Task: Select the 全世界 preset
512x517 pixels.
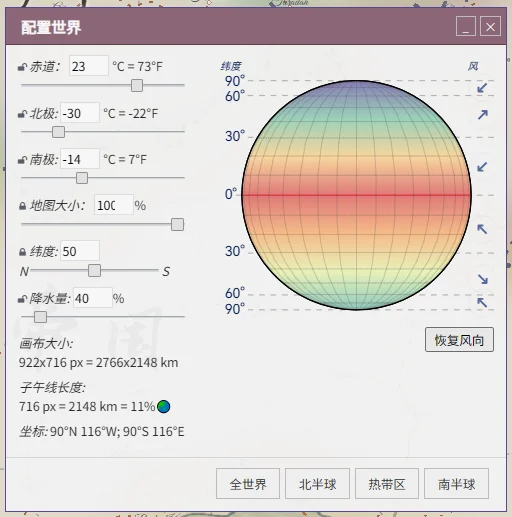Action: point(248,484)
